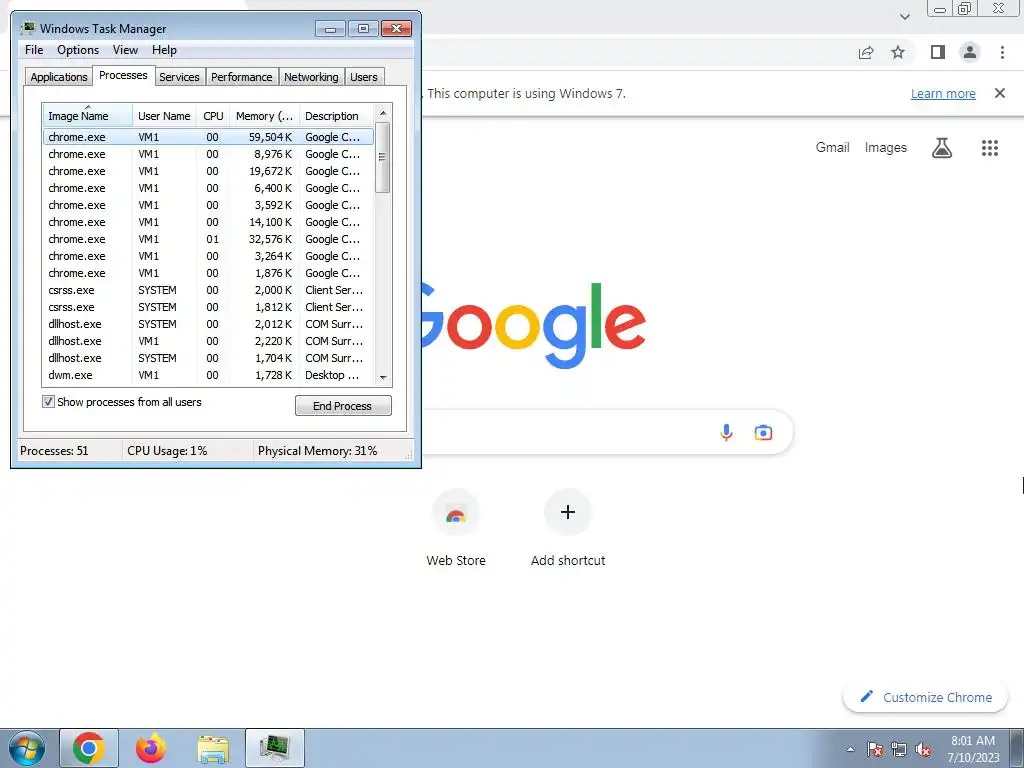This screenshot has width=1024, height=768.
Task: Select the Processes tab
Action: tap(123, 76)
